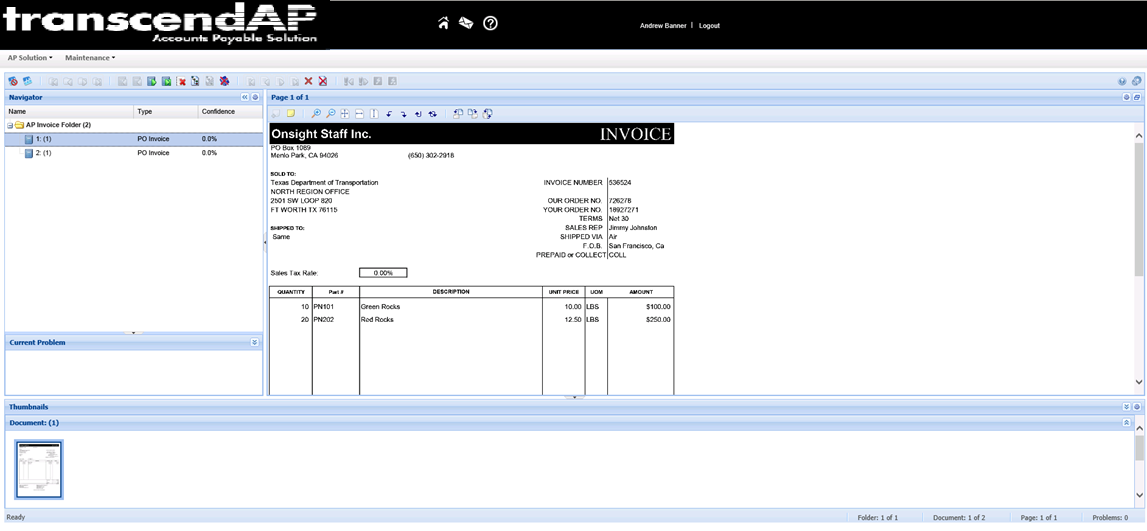Log out using the Logout link

pyautogui.click(x=709, y=25)
